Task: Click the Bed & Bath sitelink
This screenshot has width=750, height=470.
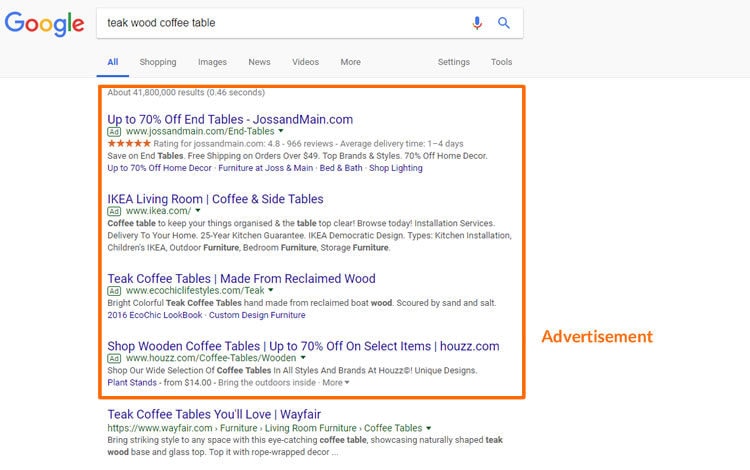Action: pos(341,168)
